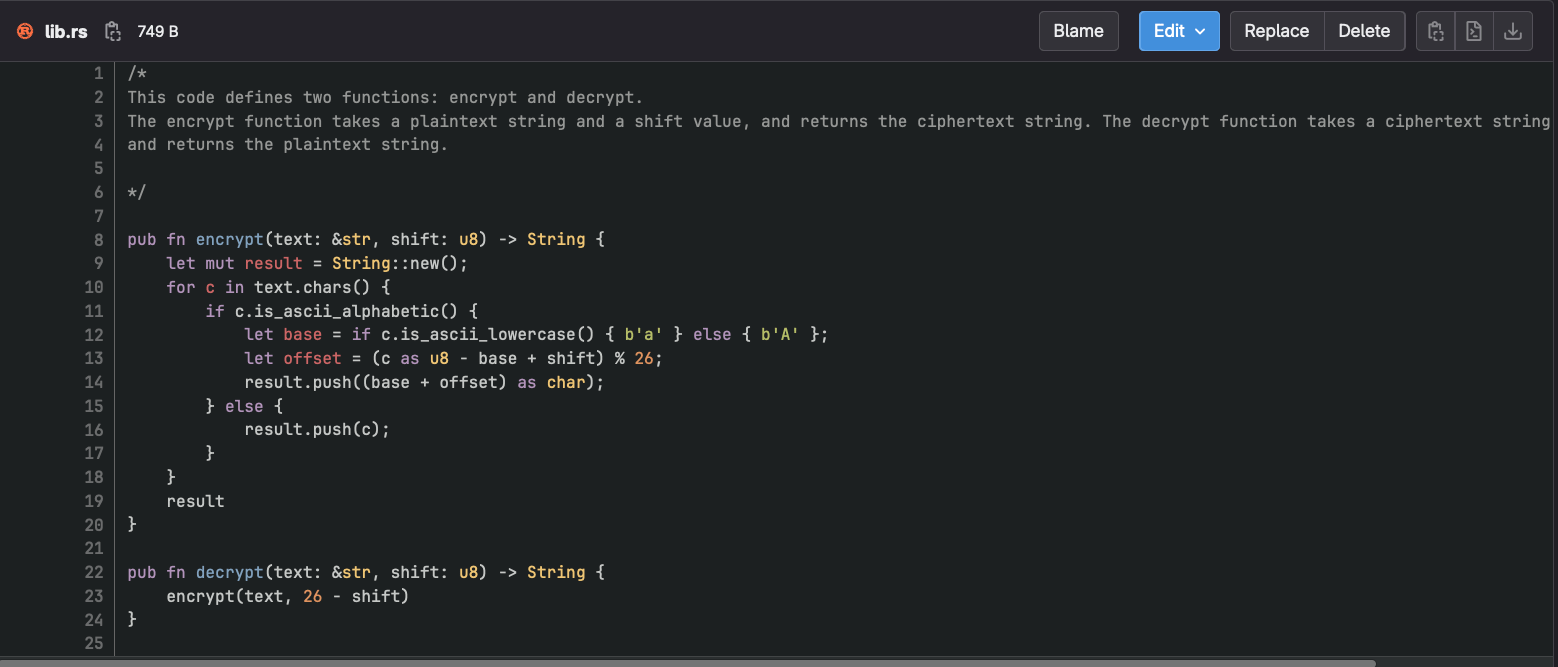
Task: Select line number 13 with the offset calculation
Action: (x=93, y=358)
